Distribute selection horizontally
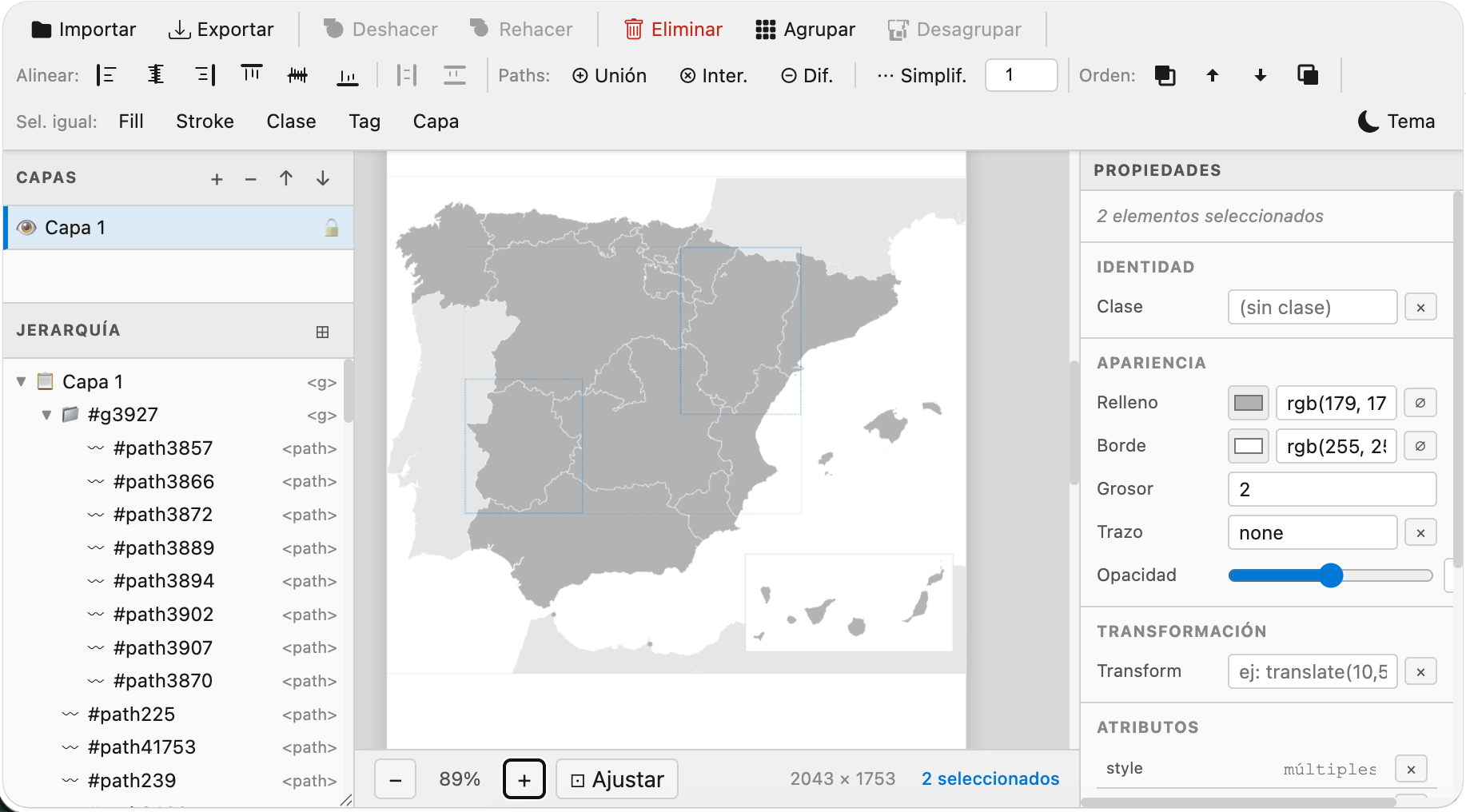 click(407, 75)
